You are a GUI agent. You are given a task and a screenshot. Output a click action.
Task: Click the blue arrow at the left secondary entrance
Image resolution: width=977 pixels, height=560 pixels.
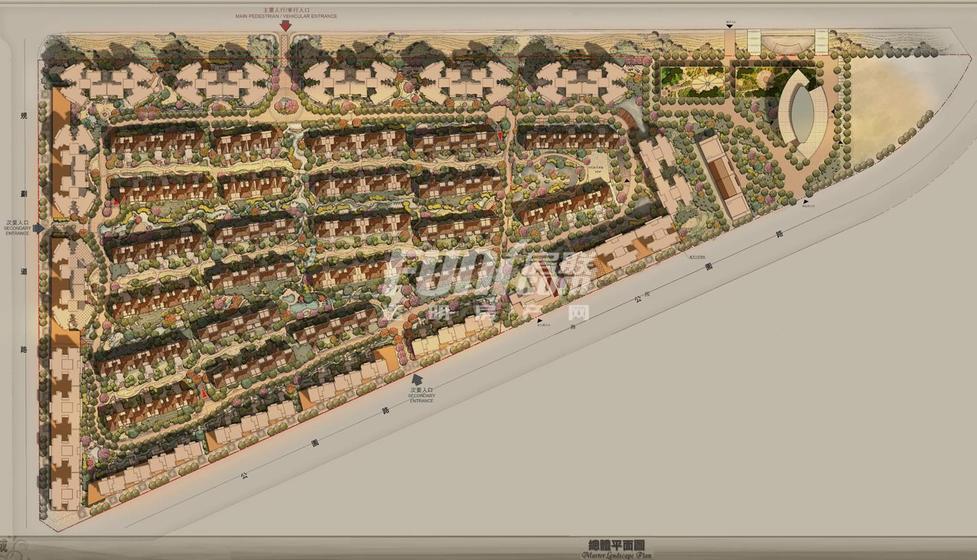39,229
